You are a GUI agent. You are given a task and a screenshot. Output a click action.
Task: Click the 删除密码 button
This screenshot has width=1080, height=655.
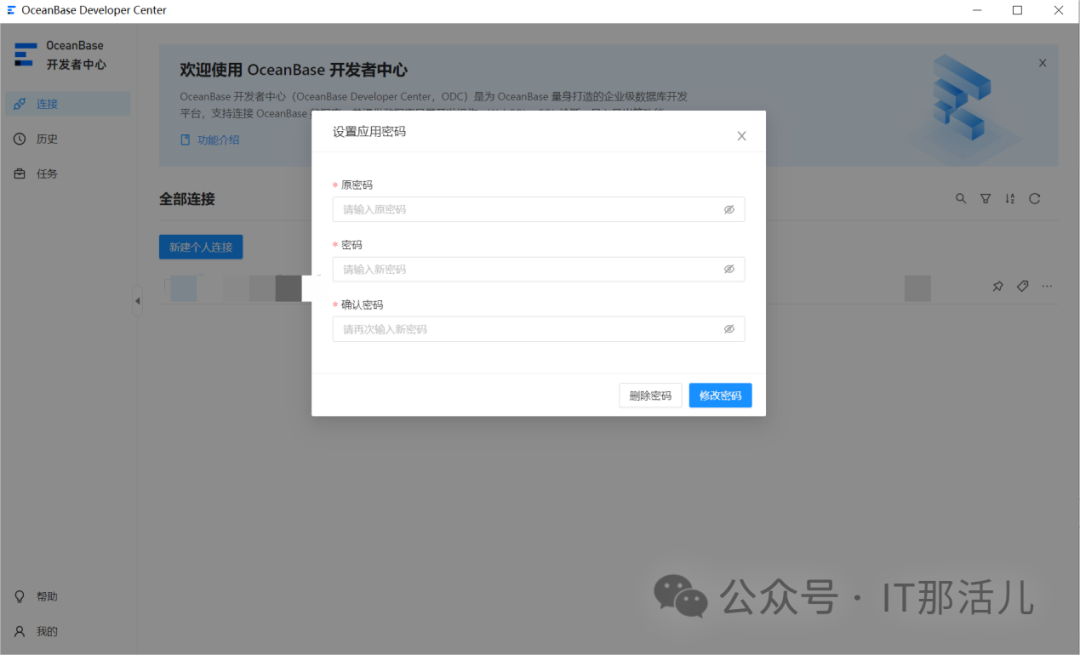pyautogui.click(x=650, y=395)
